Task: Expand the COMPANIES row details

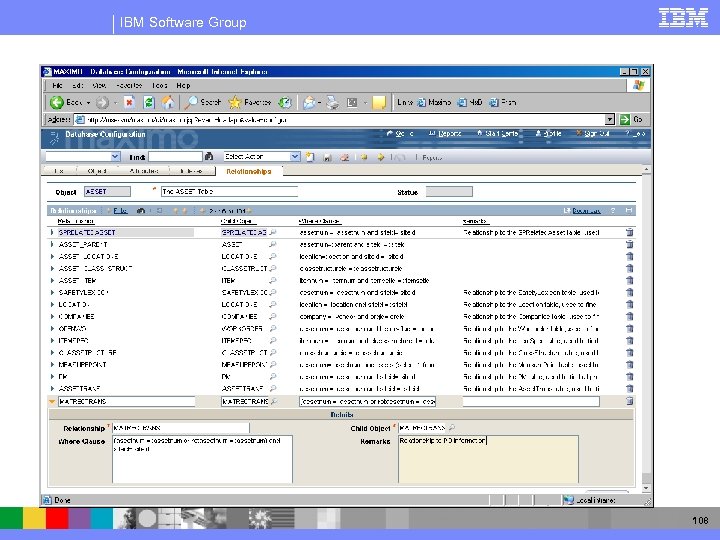Action: [x=52, y=316]
